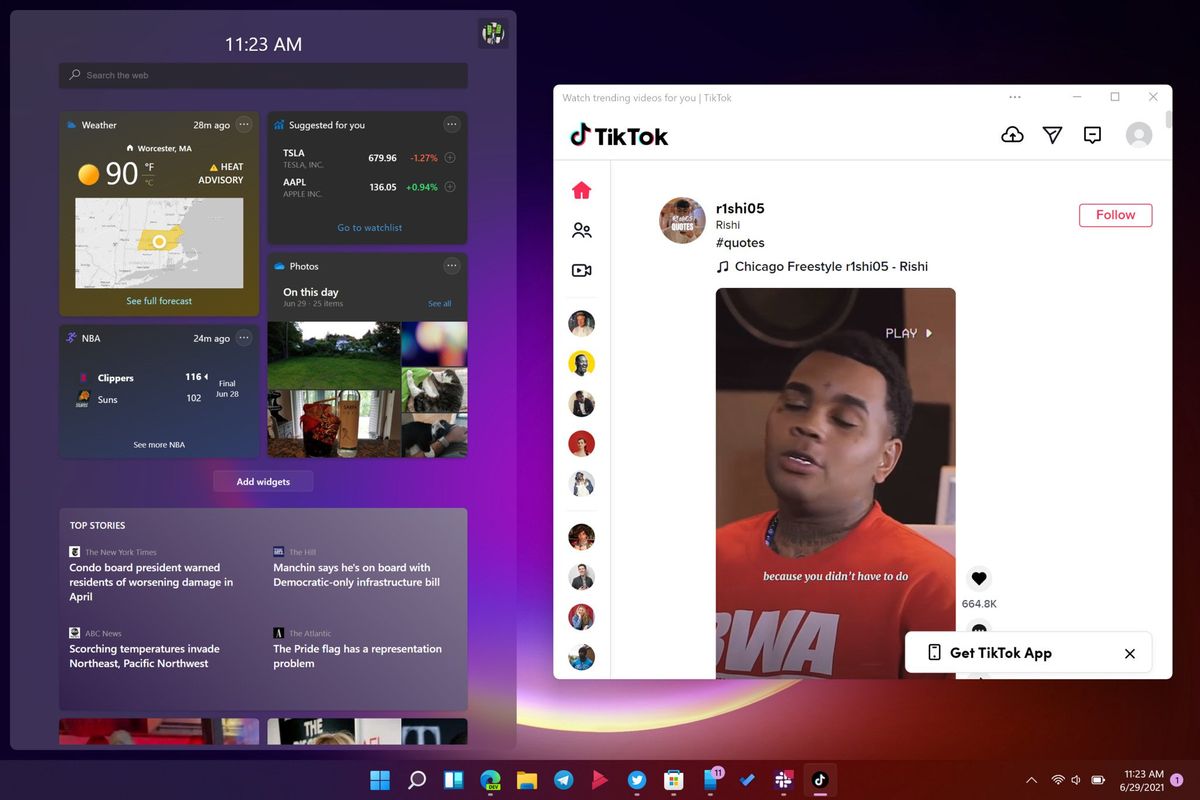This screenshot has width=1200, height=800.
Task: Follow the user r1shi05
Action: (1114, 214)
